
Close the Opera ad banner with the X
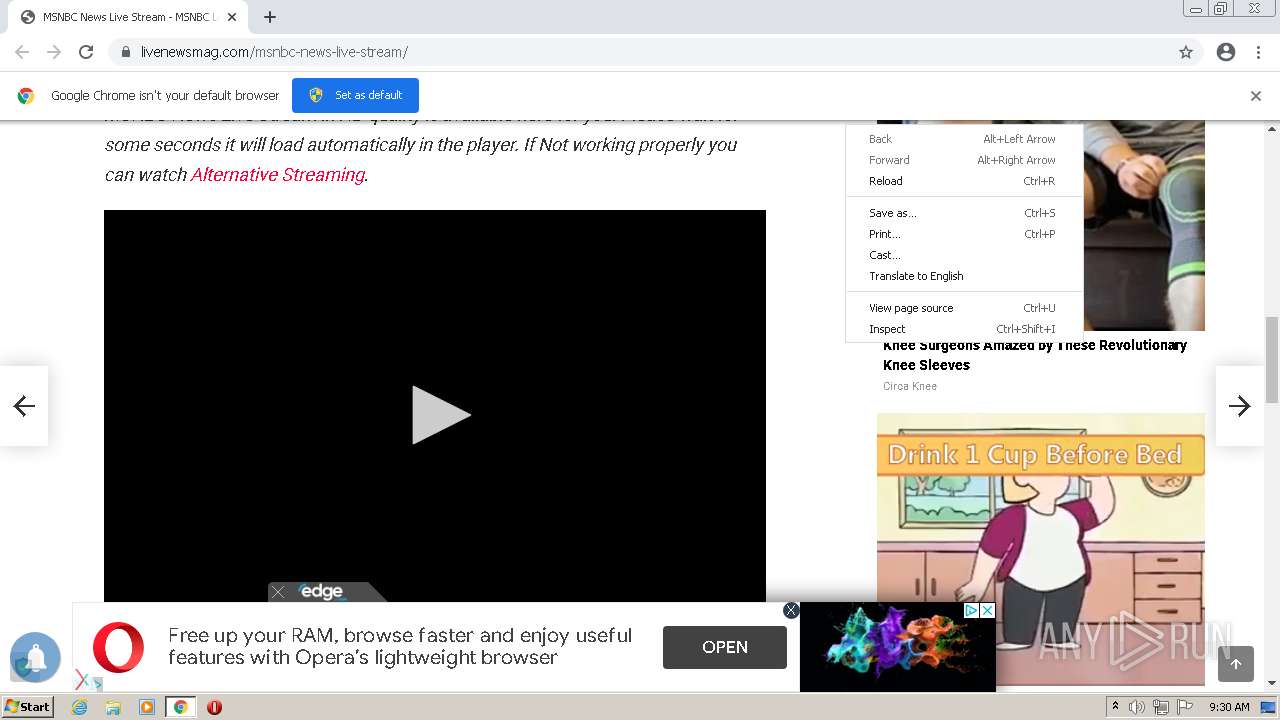[791, 610]
